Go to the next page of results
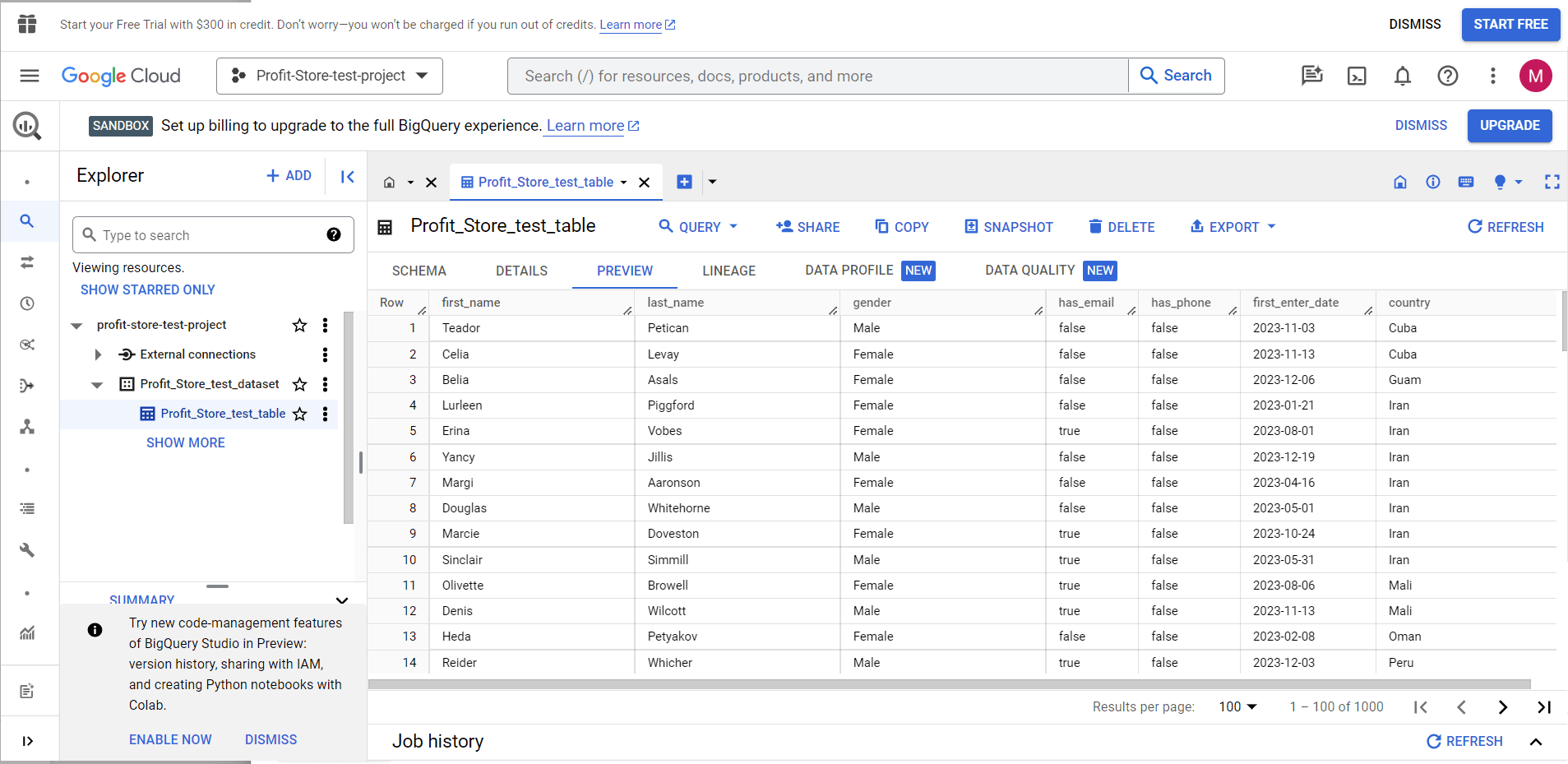Image resolution: width=1568 pixels, height=764 pixels. pyautogui.click(x=1503, y=707)
